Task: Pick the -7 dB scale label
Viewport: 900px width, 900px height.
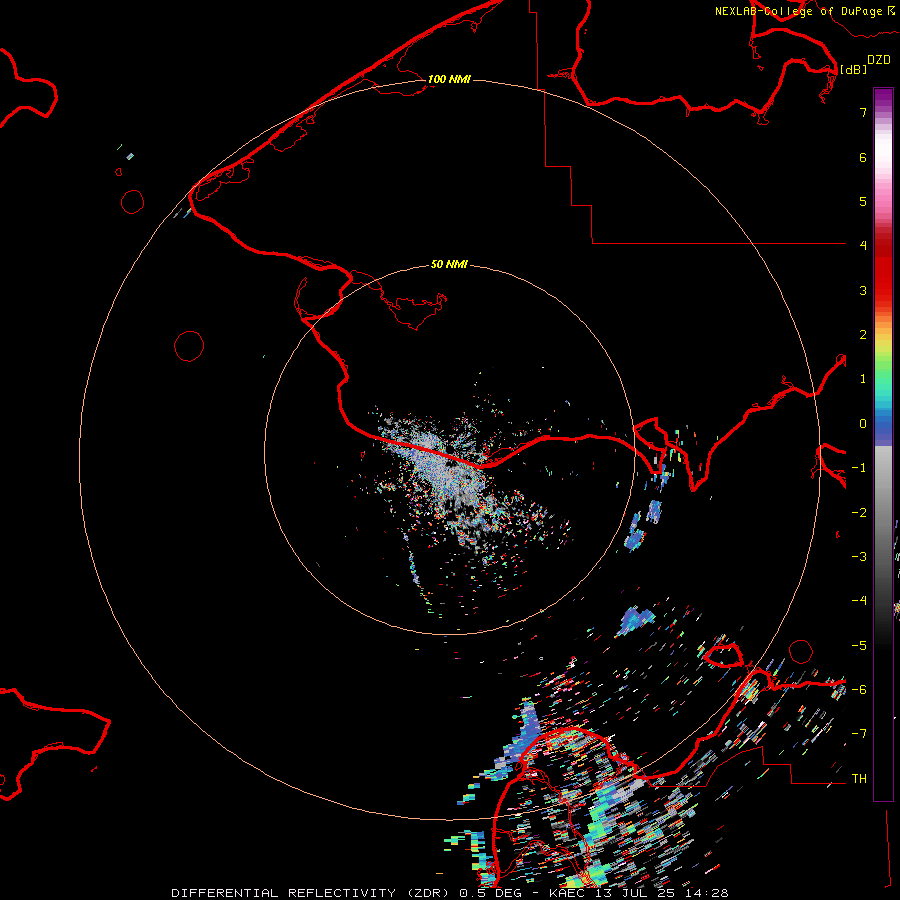Action: (859, 734)
